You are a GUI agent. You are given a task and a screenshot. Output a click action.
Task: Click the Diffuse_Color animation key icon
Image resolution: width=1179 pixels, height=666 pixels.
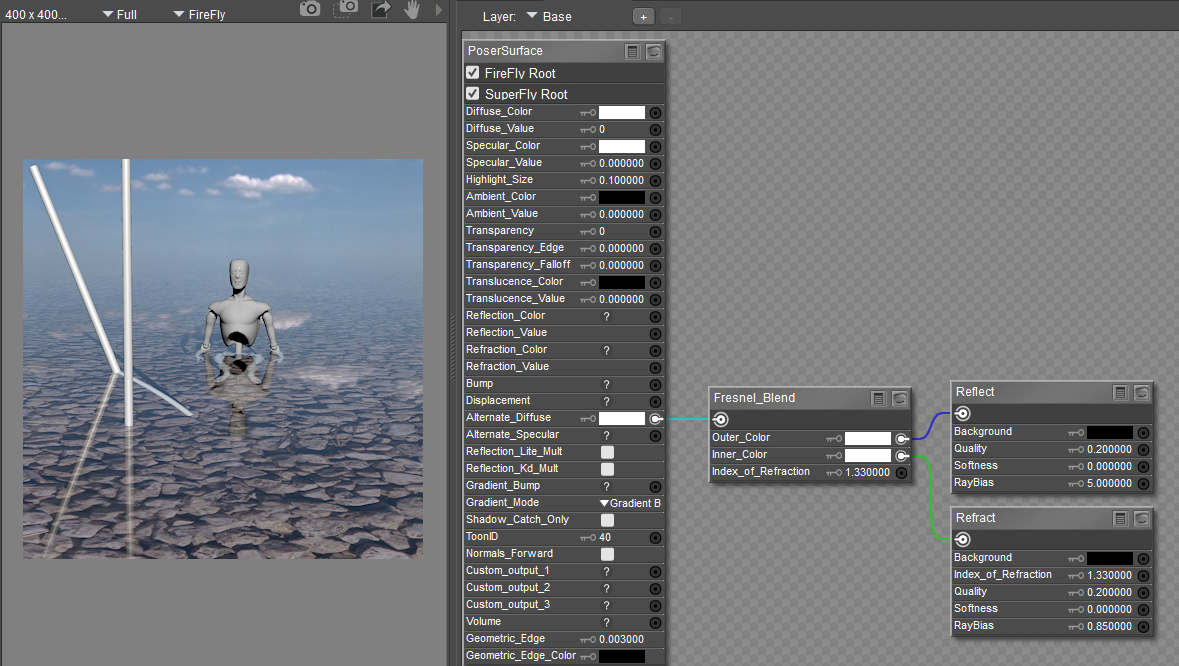pos(588,112)
